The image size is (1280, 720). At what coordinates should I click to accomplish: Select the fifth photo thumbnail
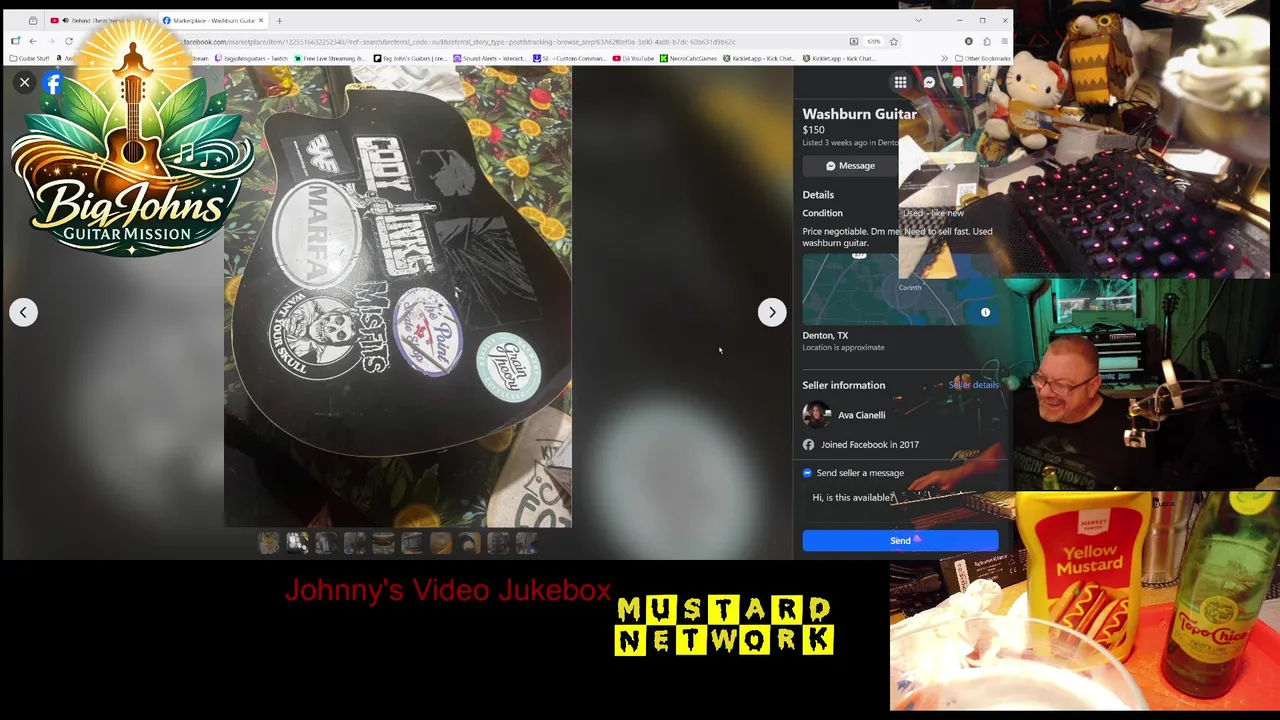tap(383, 543)
